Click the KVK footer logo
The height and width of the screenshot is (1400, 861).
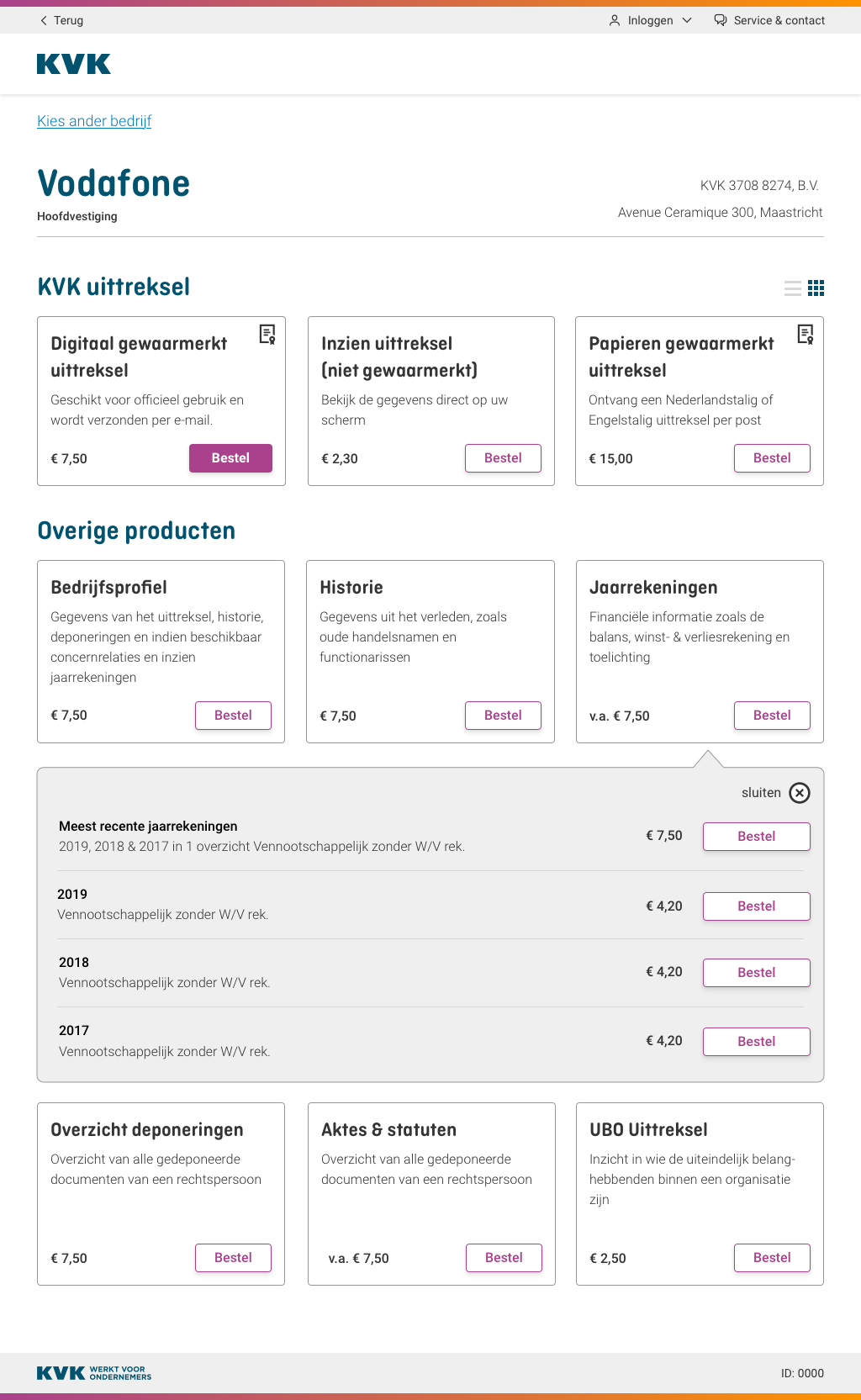tap(94, 1373)
